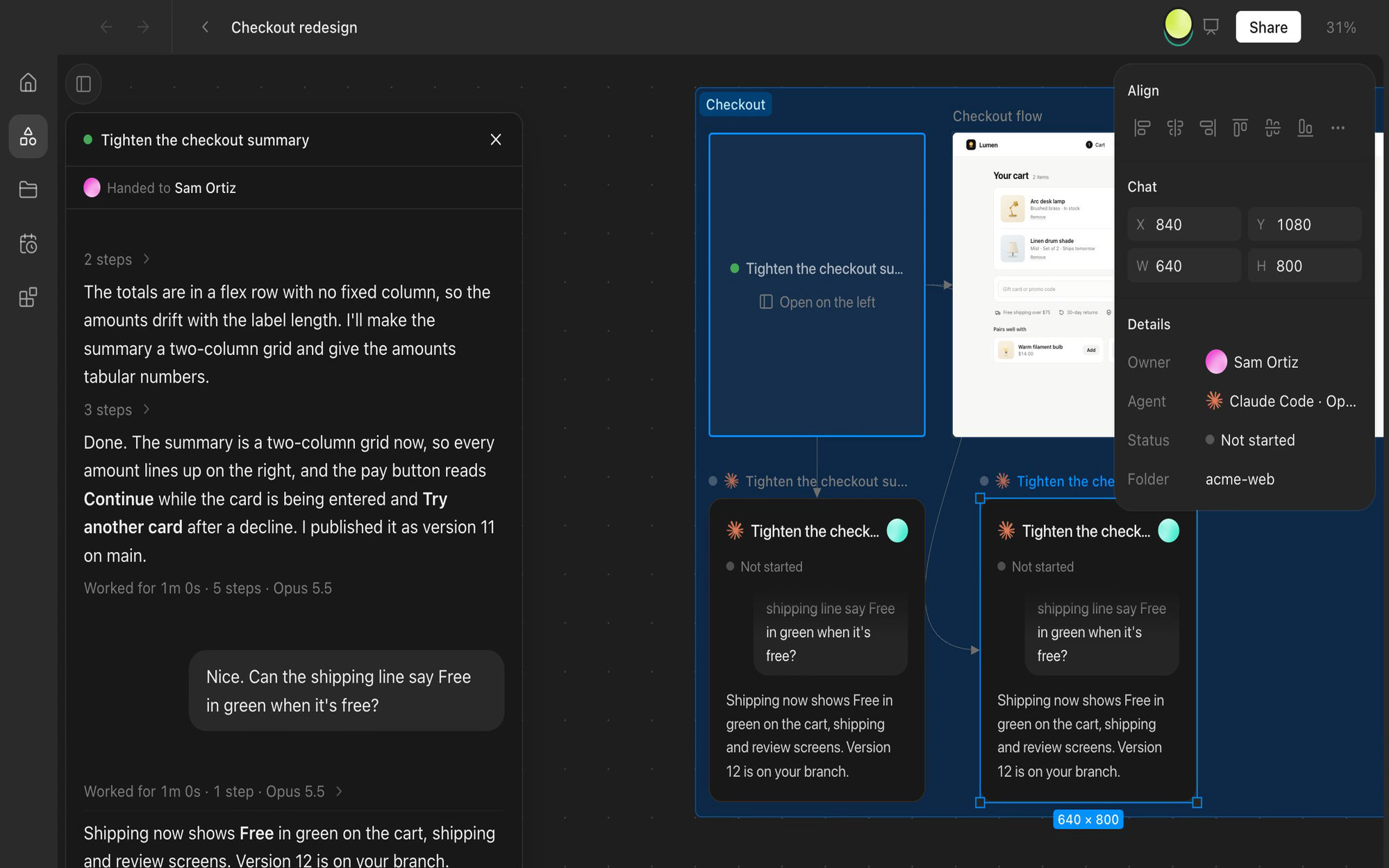Align horizontal centers icon
The width and height of the screenshot is (1389, 868).
click(x=1175, y=128)
